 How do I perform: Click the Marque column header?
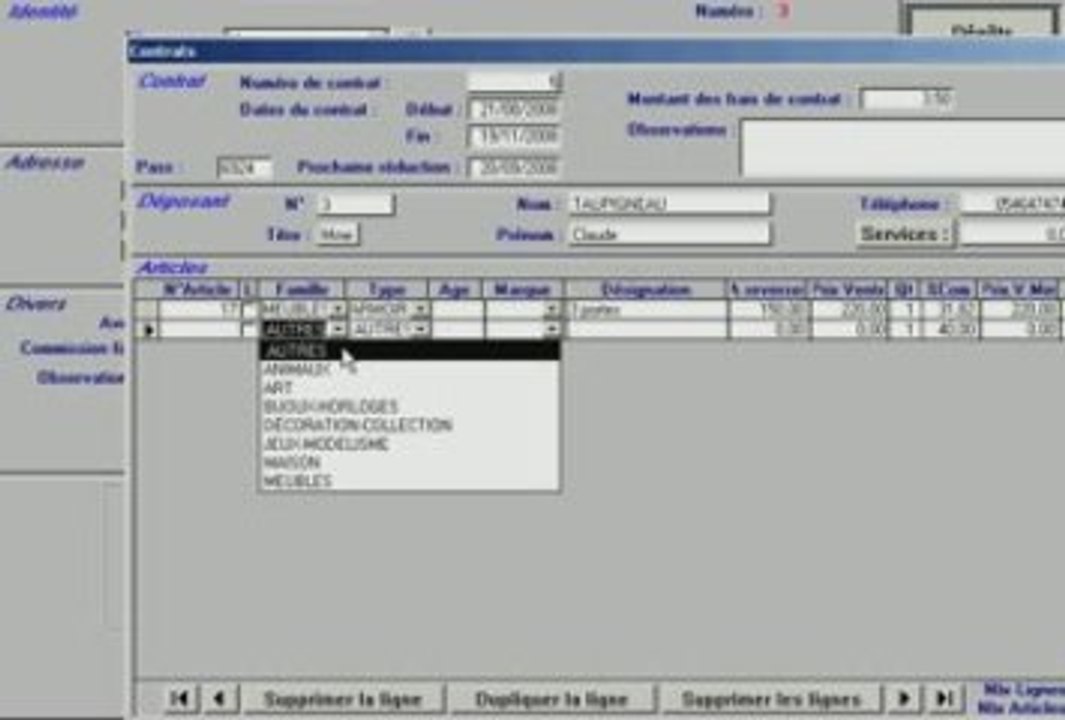click(x=522, y=290)
